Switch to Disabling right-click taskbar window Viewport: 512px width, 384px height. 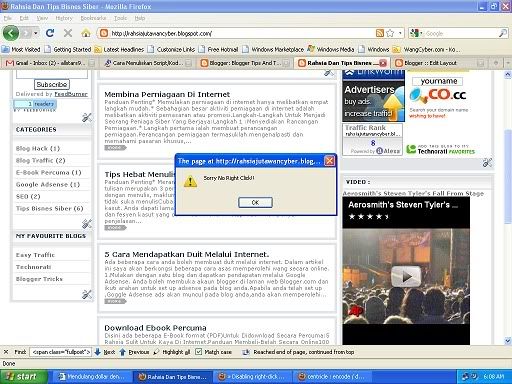click(x=252, y=377)
